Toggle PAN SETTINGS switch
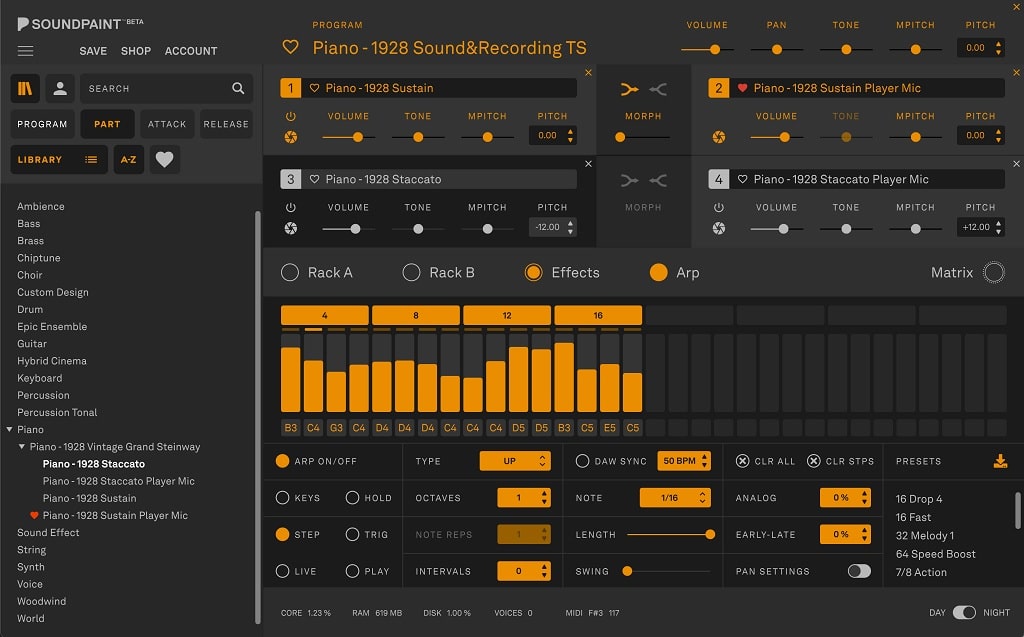1024x637 pixels. coord(859,571)
